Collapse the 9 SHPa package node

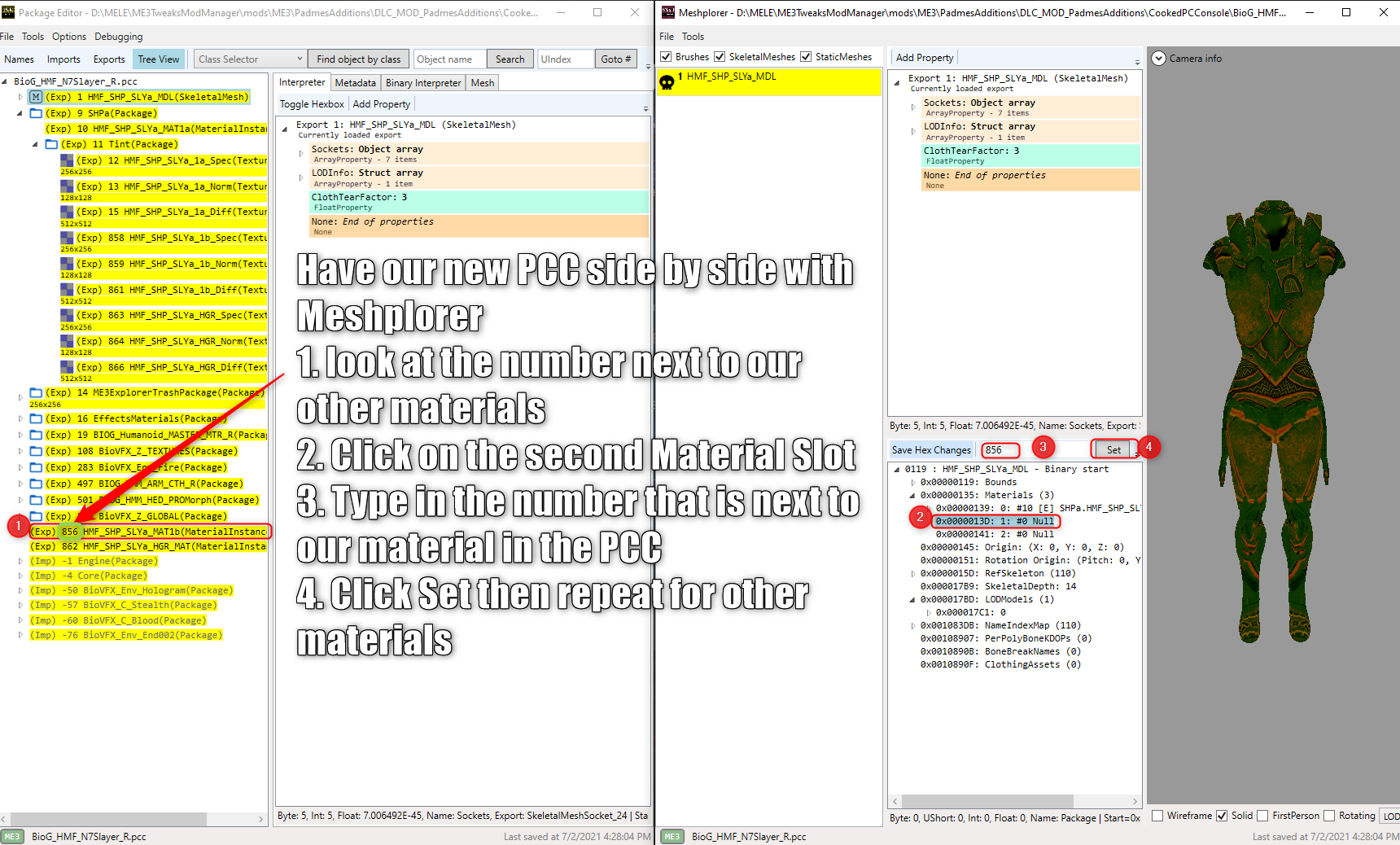pyautogui.click(x=20, y=113)
